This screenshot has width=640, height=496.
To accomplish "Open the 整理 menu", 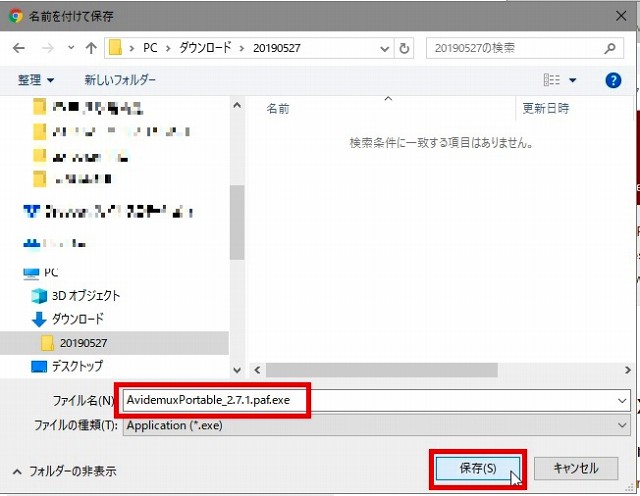I will coord(36,80).
